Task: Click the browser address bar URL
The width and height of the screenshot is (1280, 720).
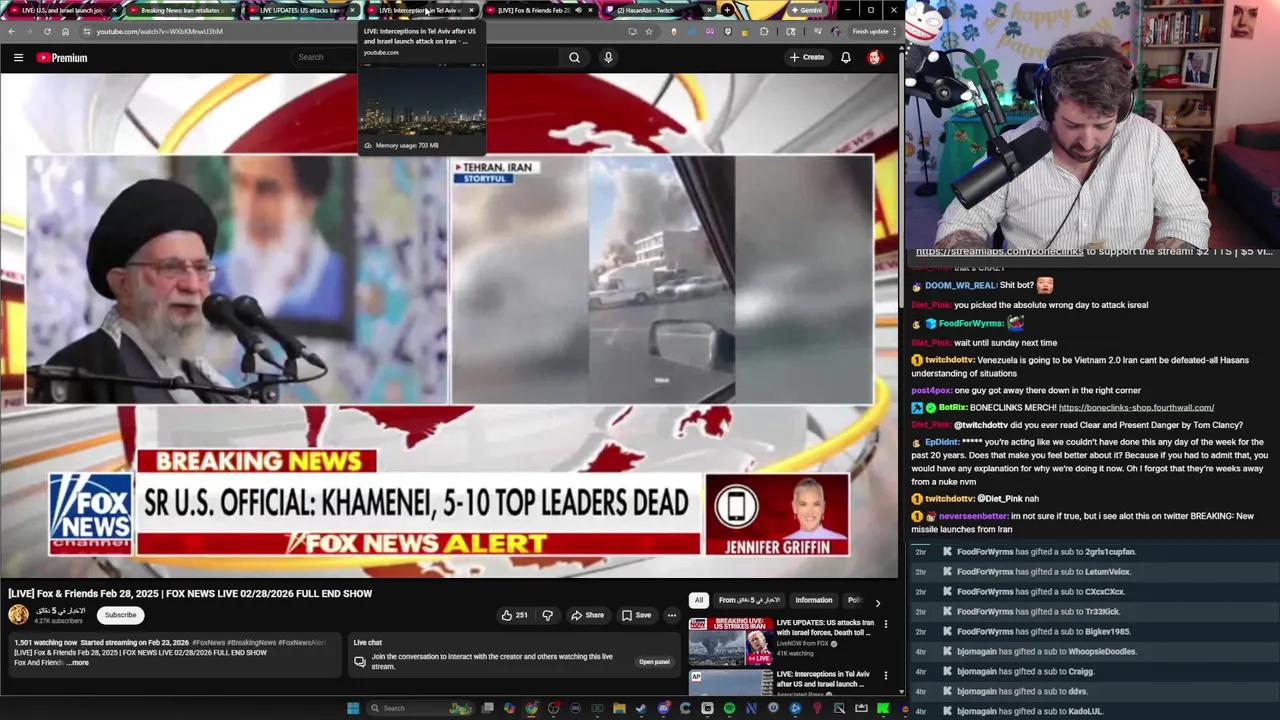Action: pos(159,31)
